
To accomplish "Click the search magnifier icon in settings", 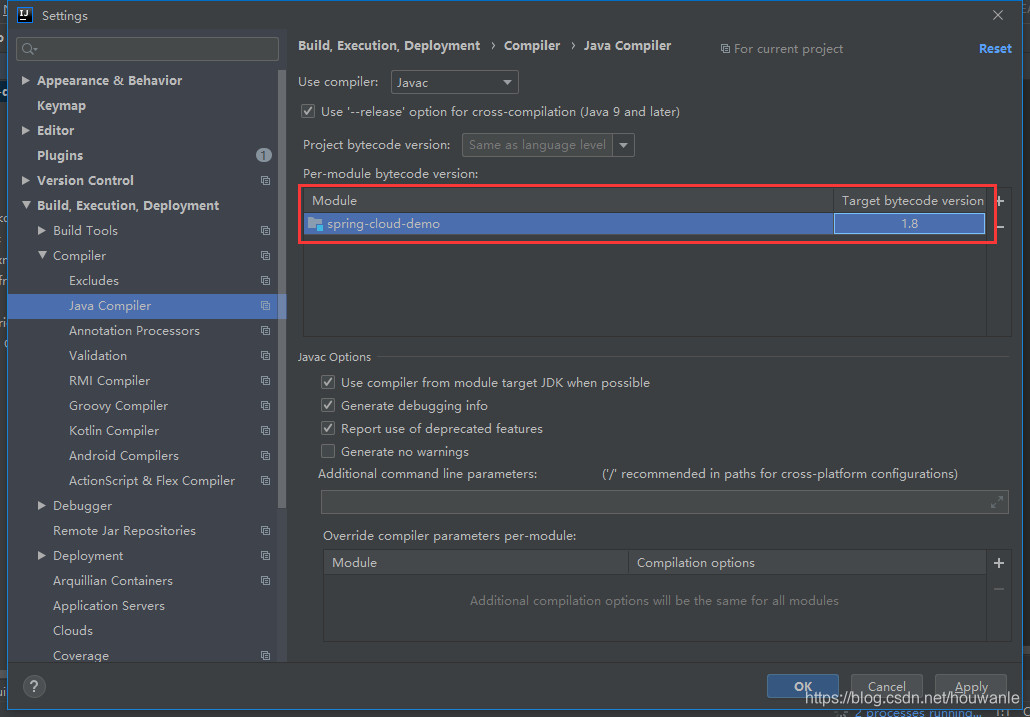I will (30, 49).
